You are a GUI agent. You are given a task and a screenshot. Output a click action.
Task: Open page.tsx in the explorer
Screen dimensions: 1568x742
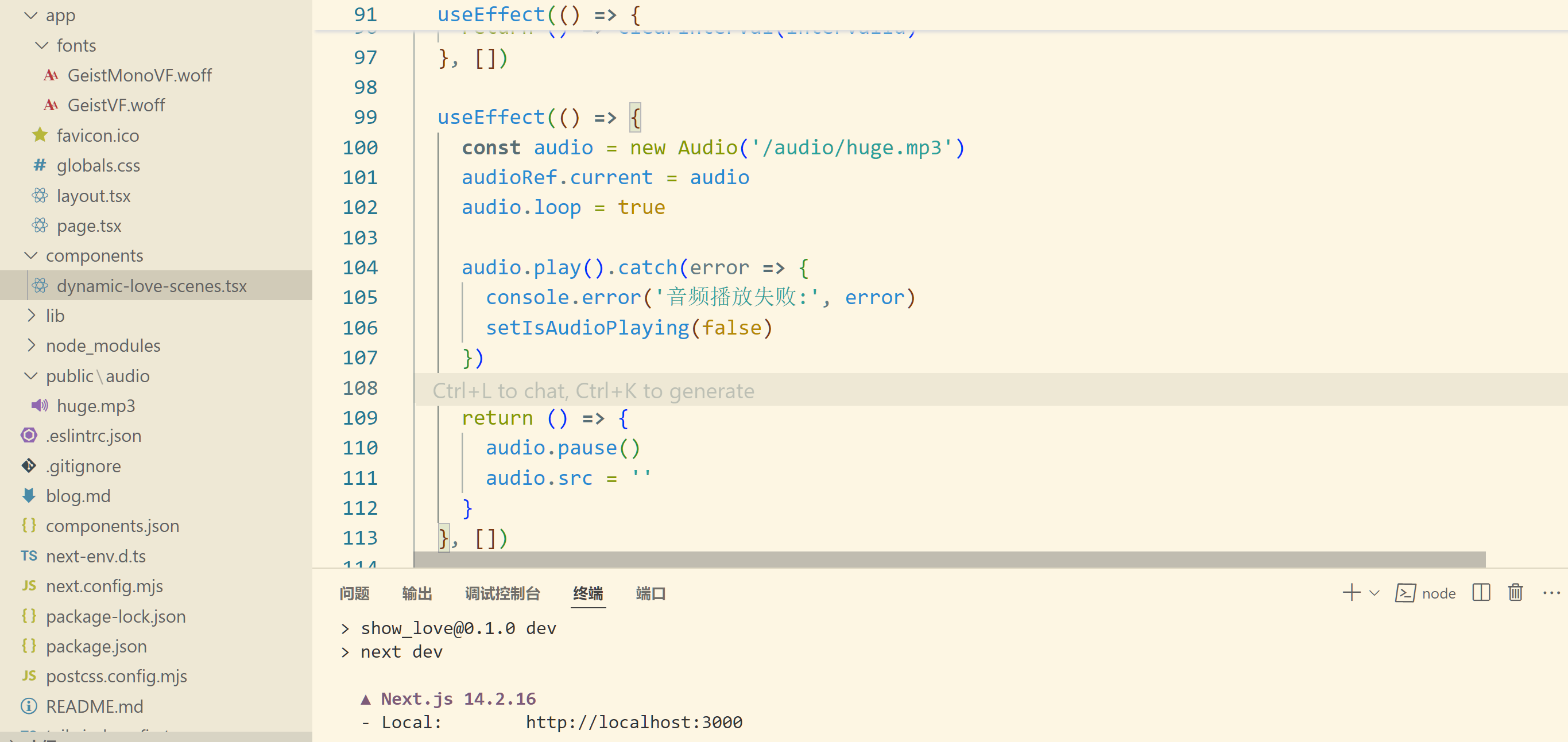89,226
